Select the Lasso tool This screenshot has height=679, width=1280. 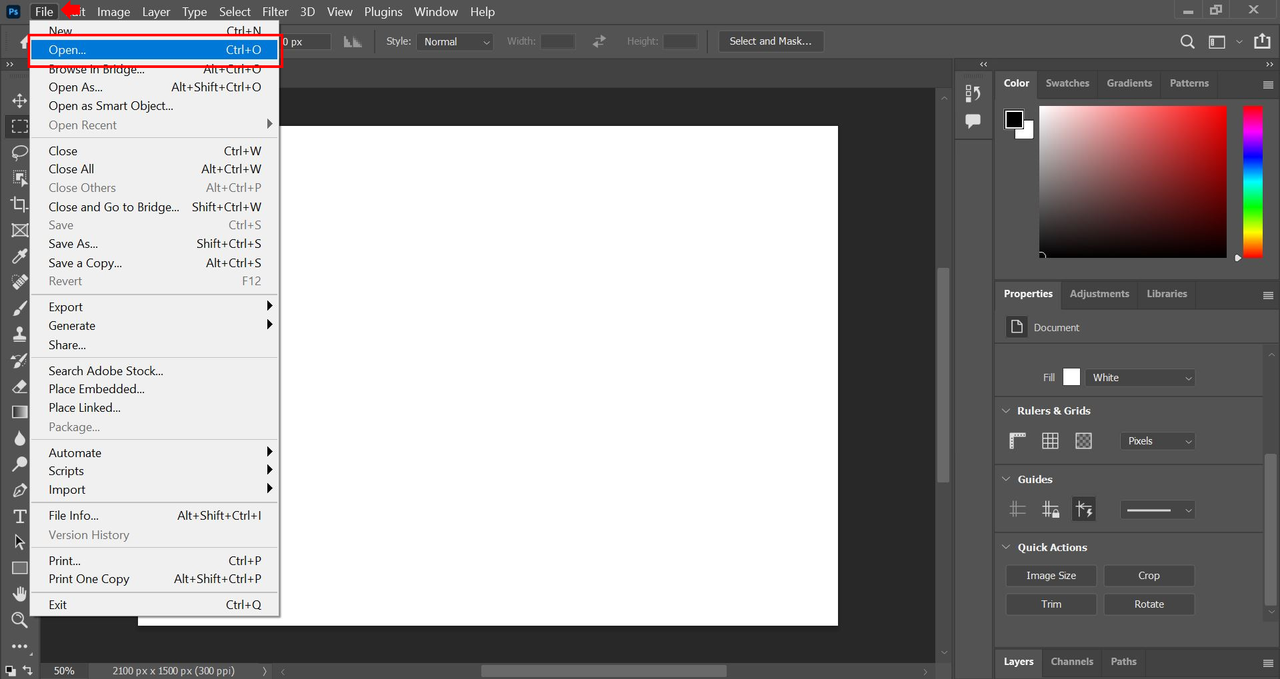coord(19,153)
